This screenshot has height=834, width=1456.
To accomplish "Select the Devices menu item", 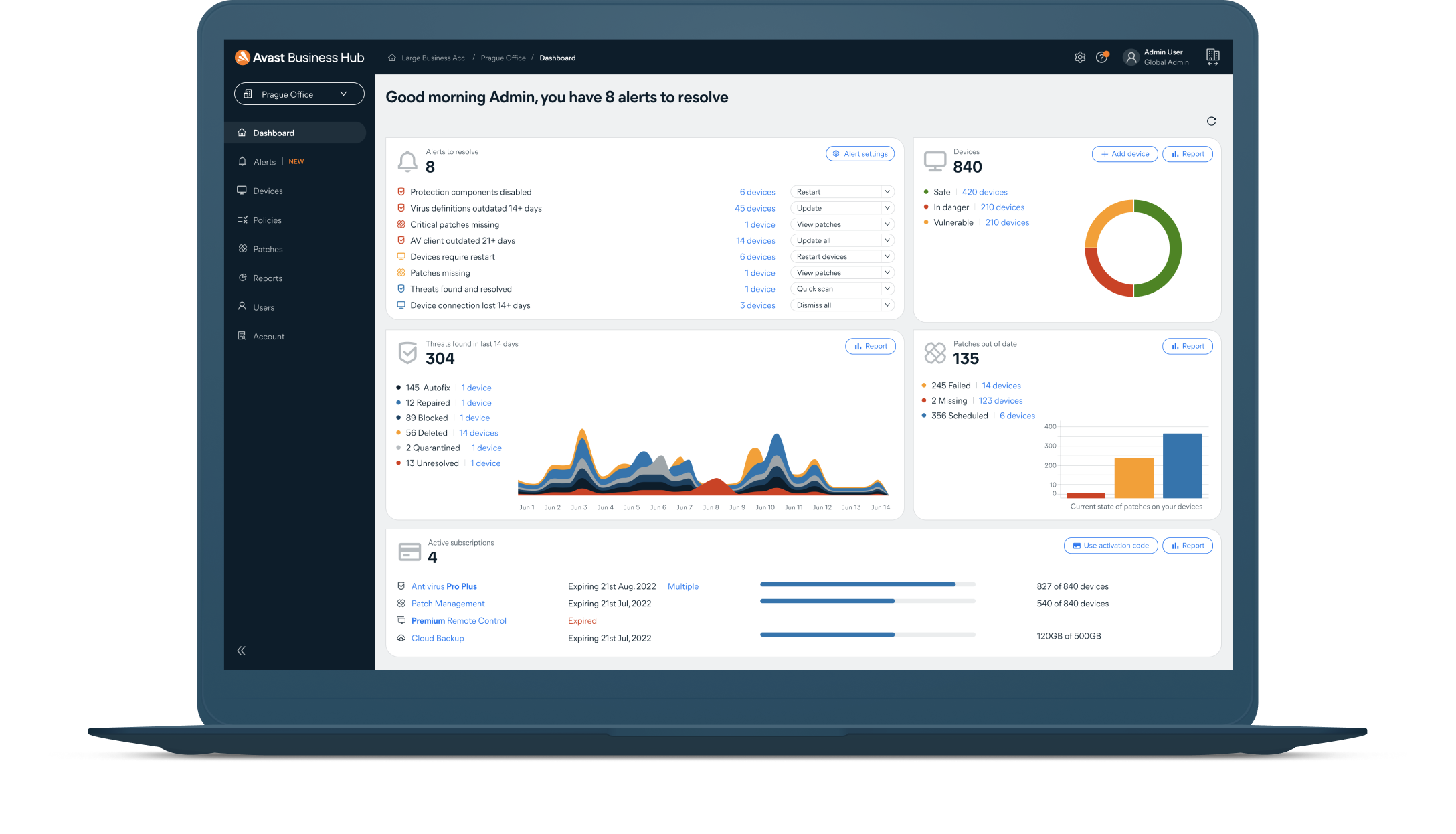I will click(x=267, y=190).
